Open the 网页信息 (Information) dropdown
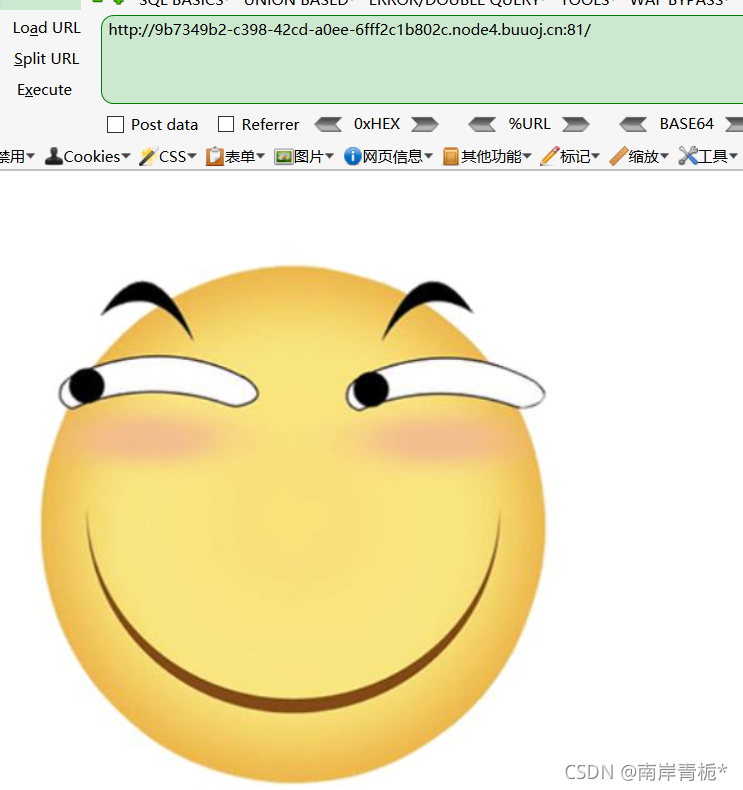The height and width of the screenshot is (790, 743). (388, 157)
